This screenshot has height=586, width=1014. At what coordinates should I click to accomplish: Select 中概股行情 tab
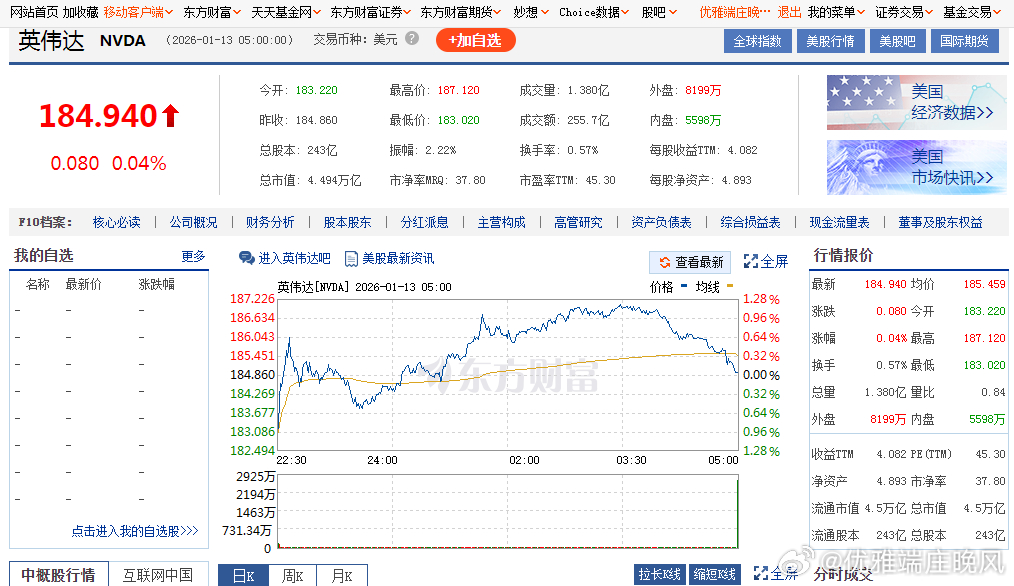pyautogui.click(x=58, y=574)
